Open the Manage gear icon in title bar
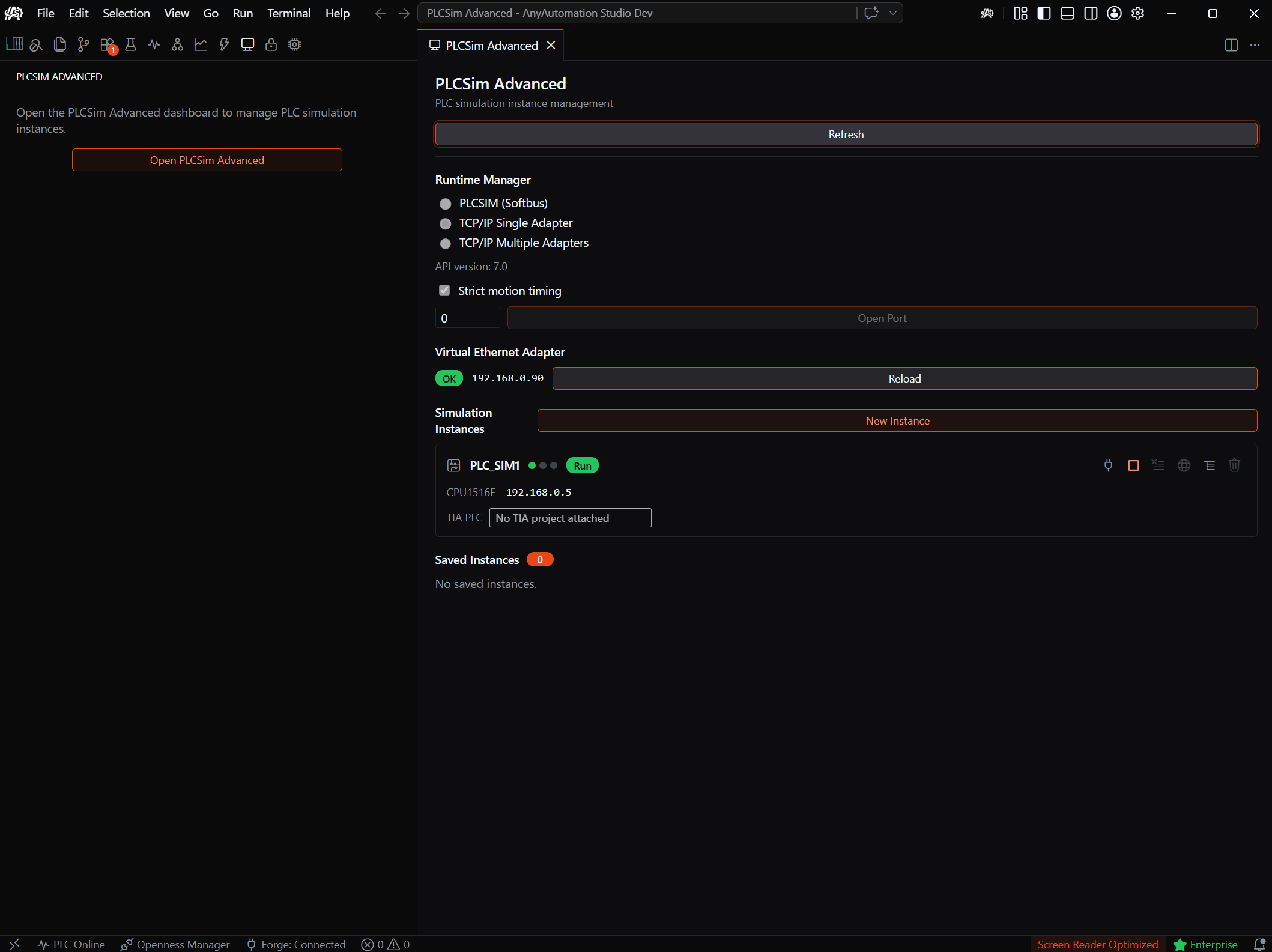This screenshot has height=952, width=1272. point(1137,13)
